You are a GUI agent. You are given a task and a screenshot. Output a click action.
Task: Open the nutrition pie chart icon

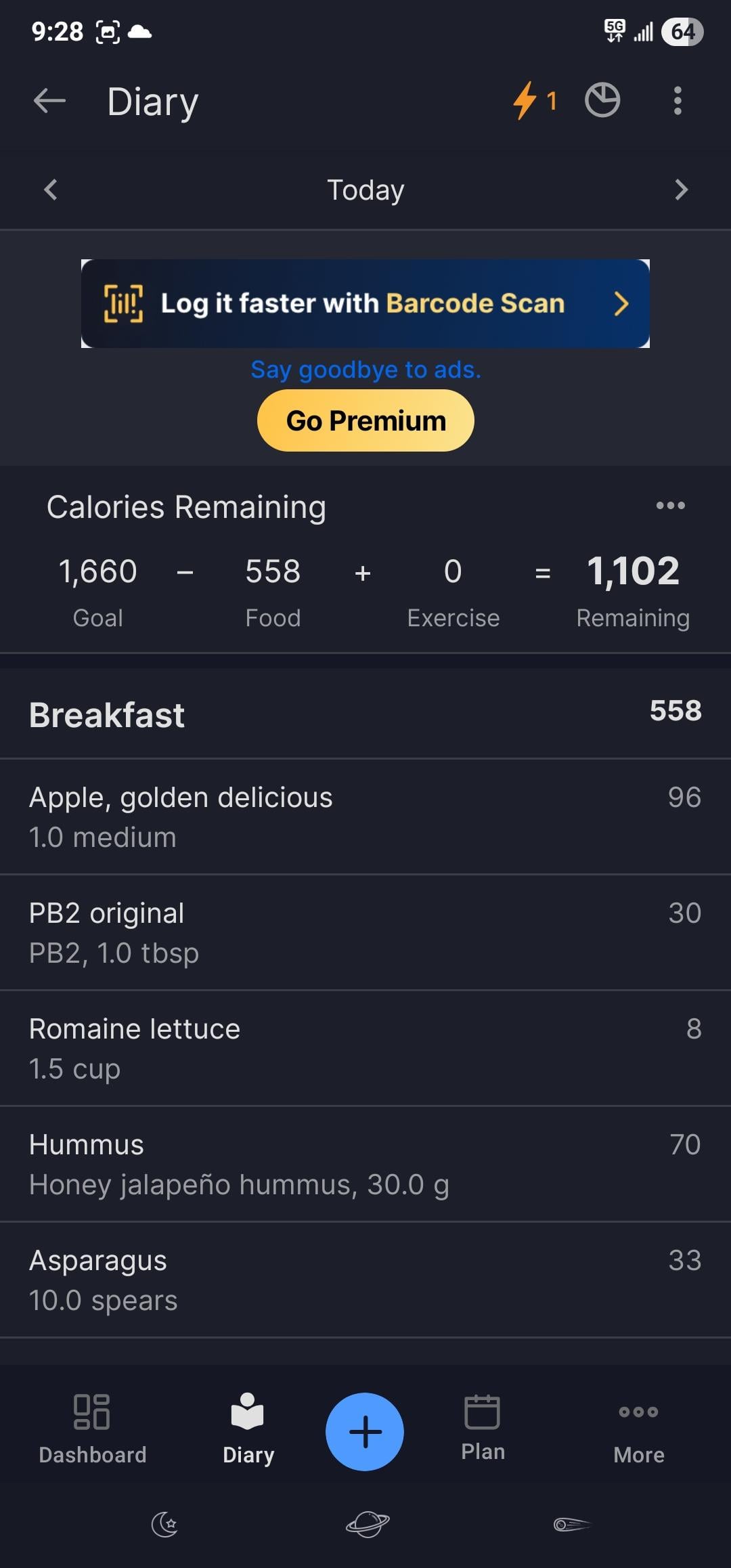coord(602,101)
